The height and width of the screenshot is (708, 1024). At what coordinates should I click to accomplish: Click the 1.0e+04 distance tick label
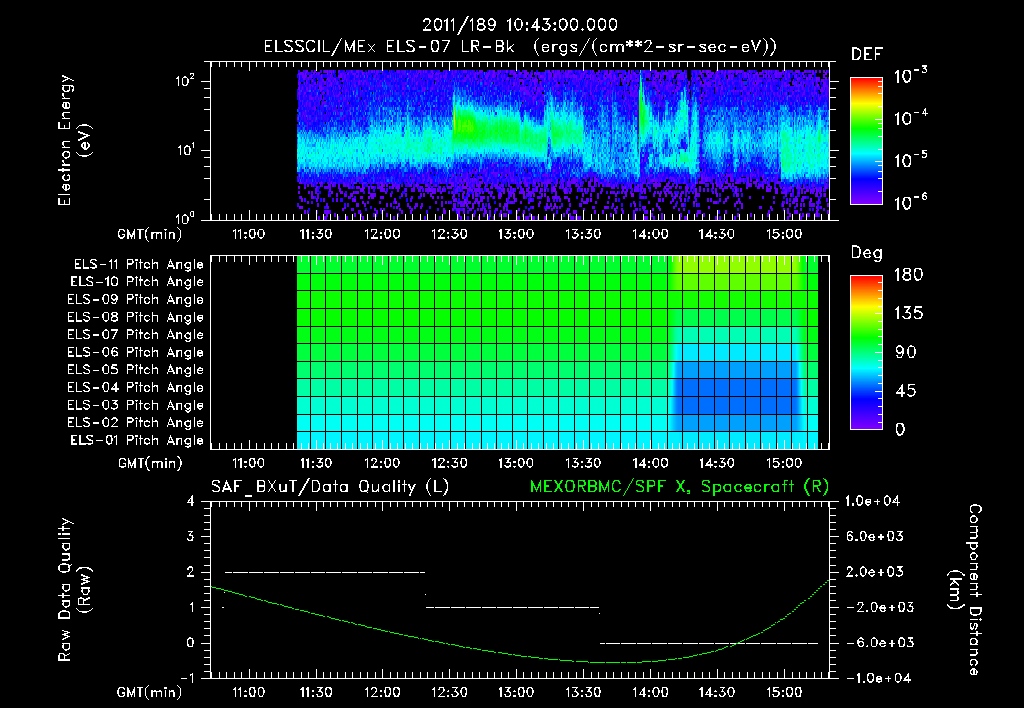(872, 501)
